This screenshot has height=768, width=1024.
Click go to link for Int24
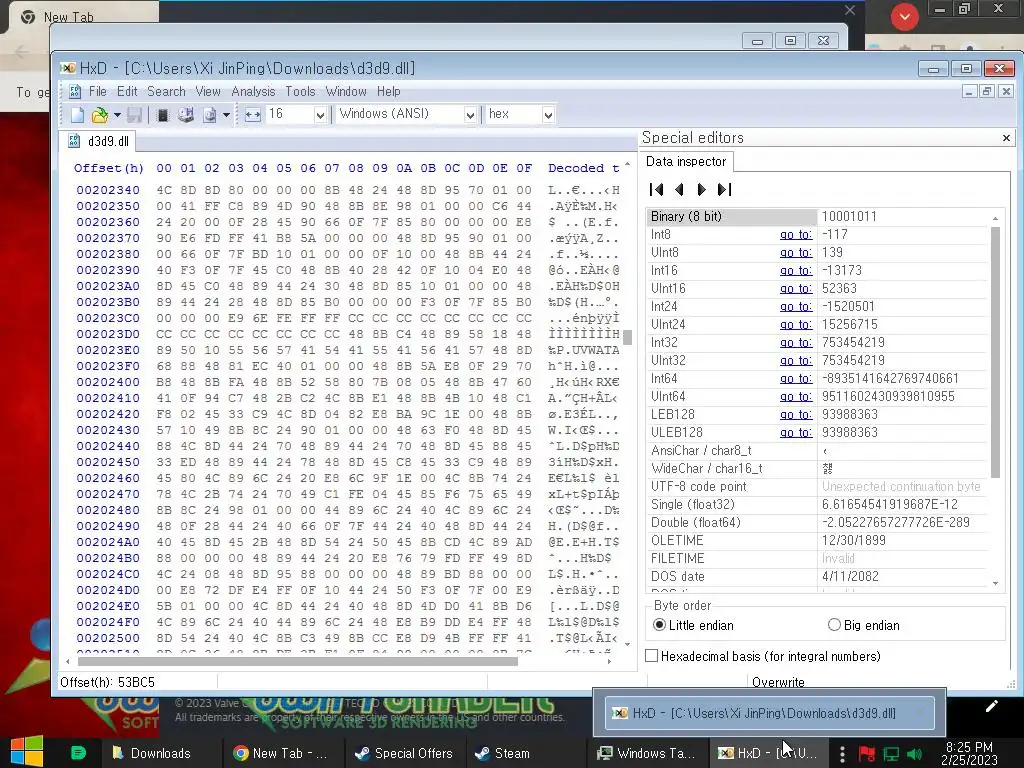tap(795, 306)
